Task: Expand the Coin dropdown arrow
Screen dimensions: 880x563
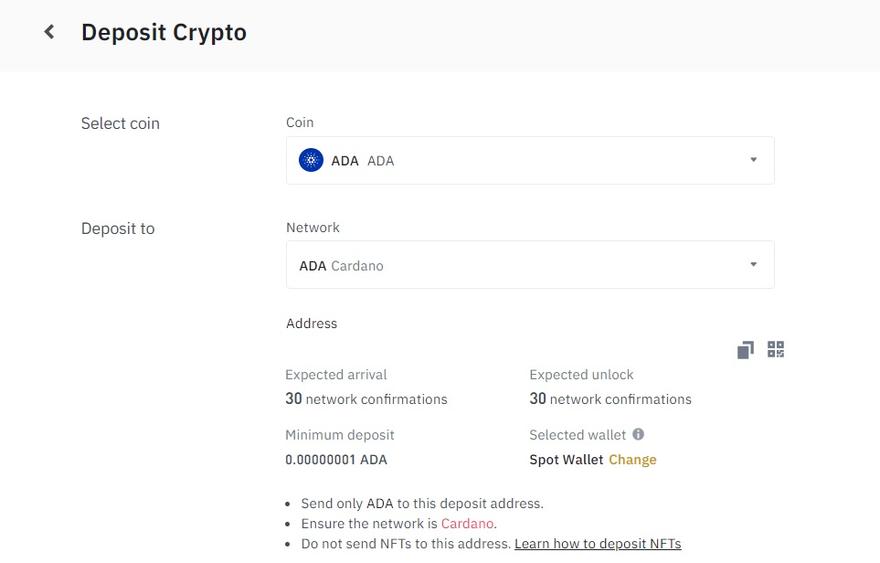Action: tap(754, 160)
